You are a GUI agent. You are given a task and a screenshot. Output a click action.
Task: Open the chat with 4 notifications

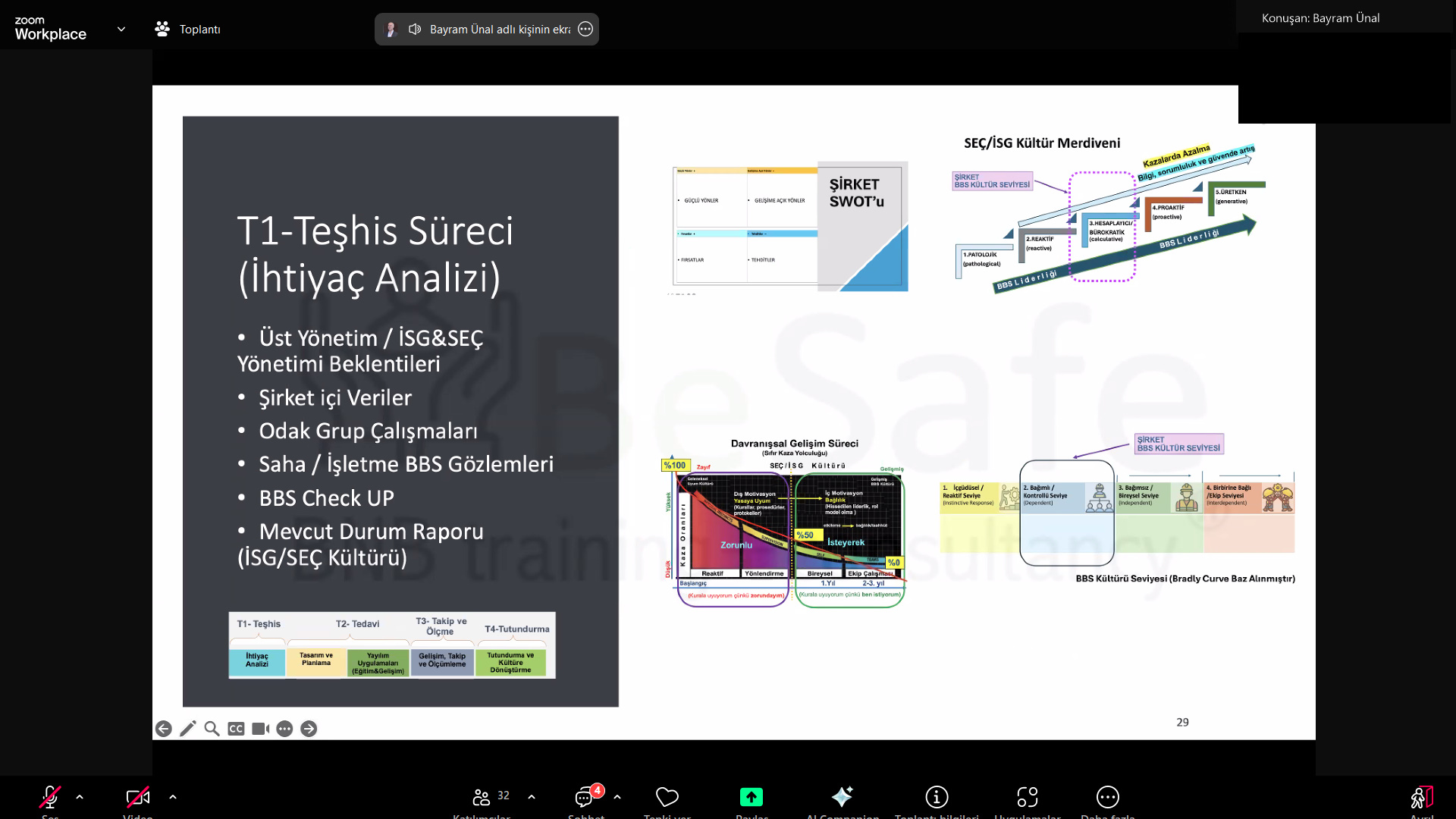[x=585, y=797]
